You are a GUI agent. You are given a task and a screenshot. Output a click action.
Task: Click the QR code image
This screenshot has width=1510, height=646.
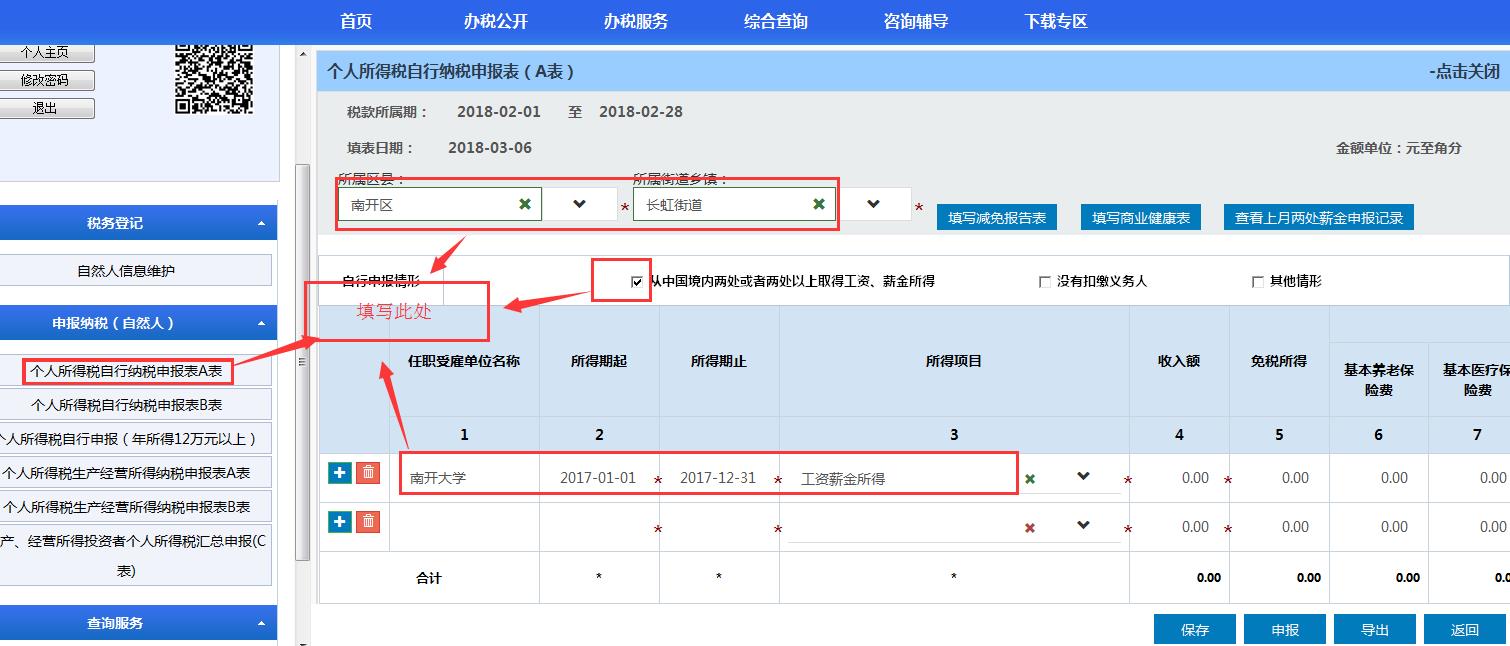point(214,78)
